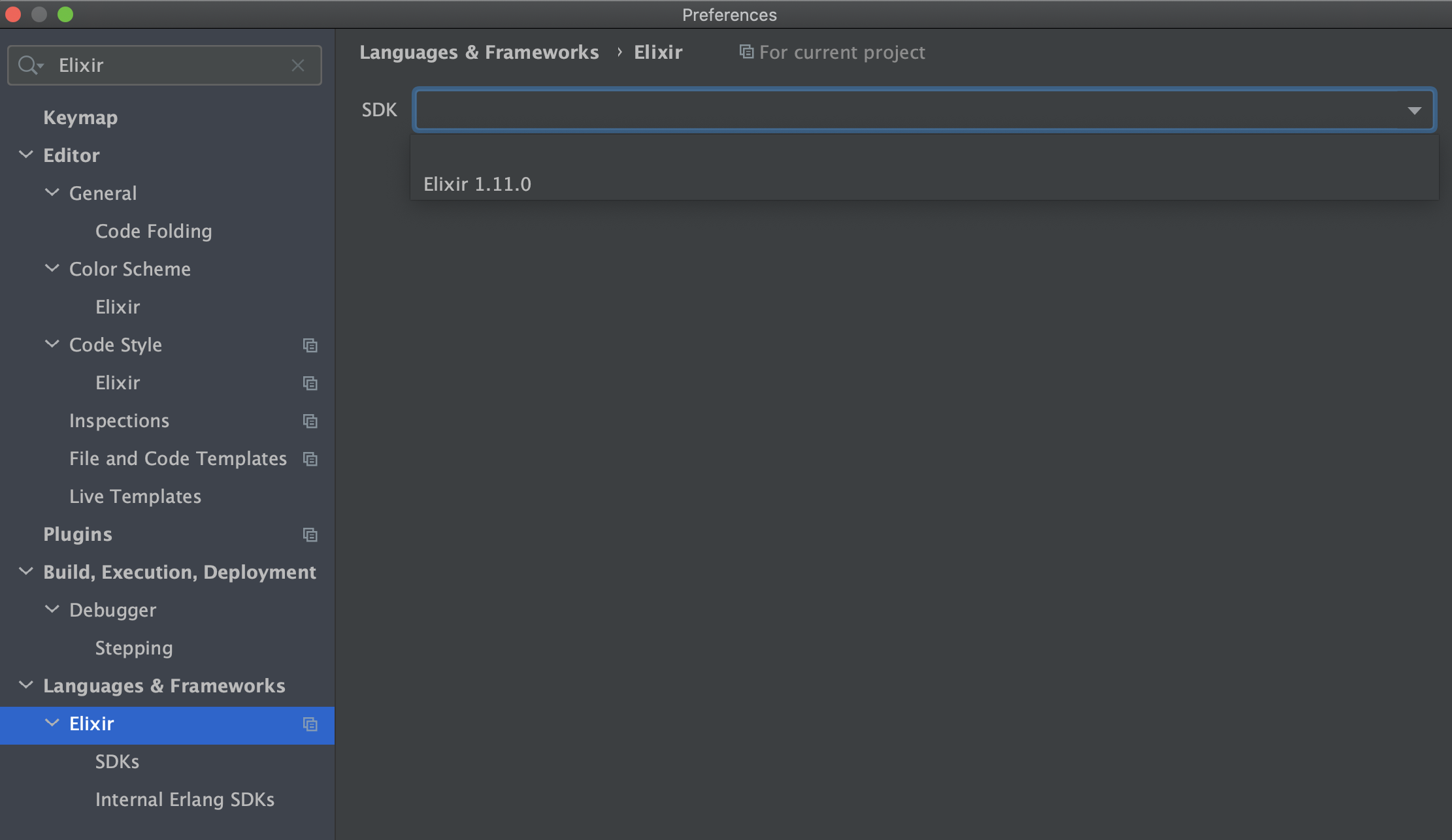Collapse the Debugger section
This screenshot has height=840, width=1452.
pos(52,609)
